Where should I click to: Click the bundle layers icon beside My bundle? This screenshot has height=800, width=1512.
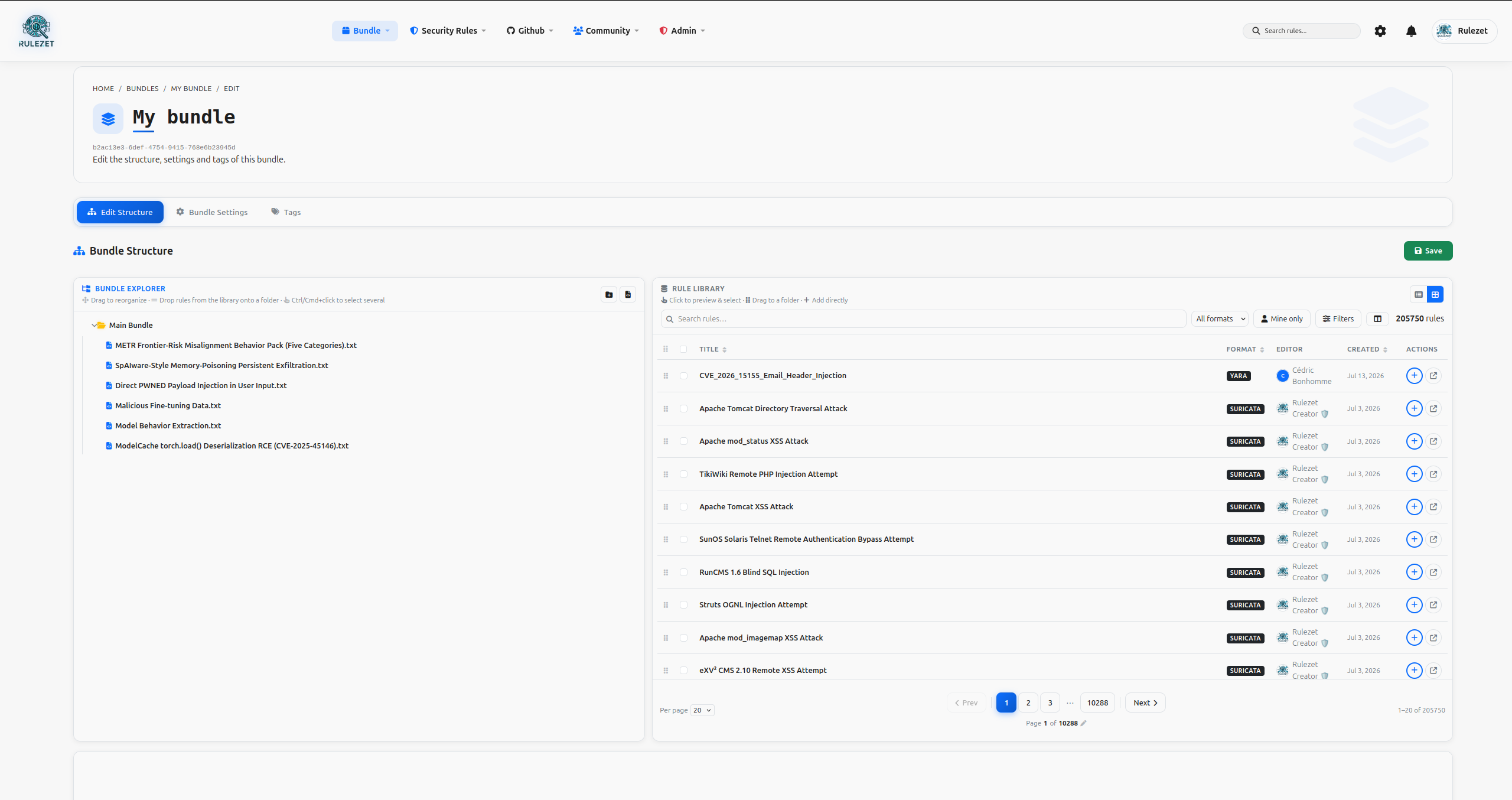coord(108,119)
